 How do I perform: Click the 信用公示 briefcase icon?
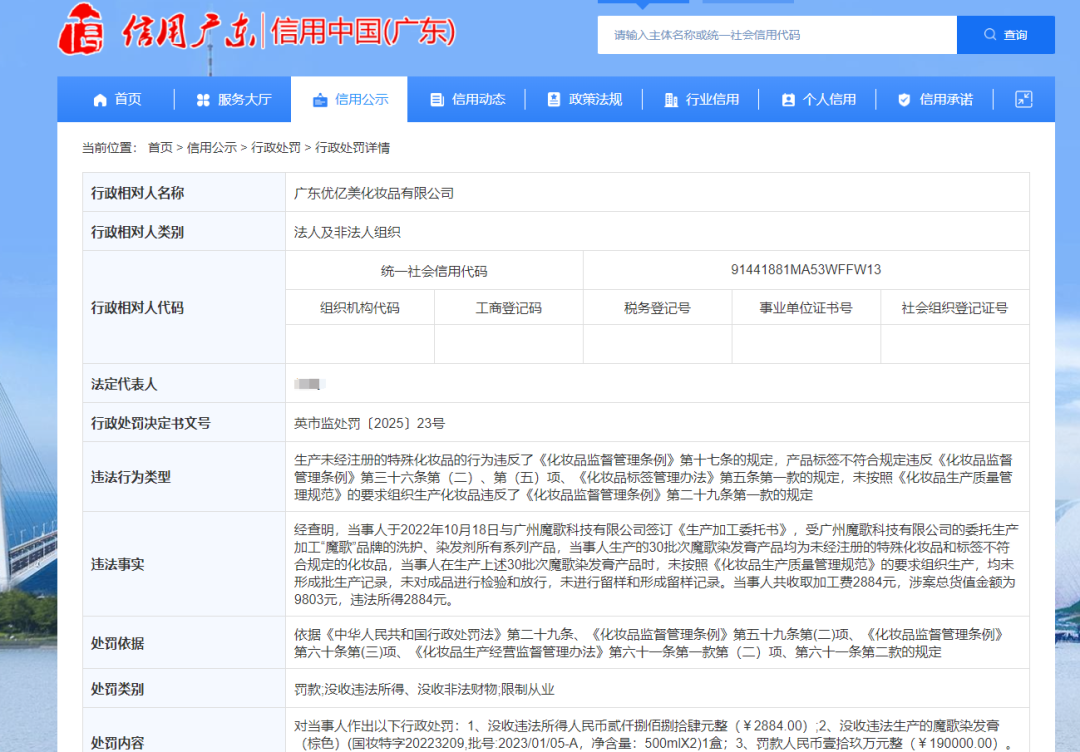coord(320,100)
